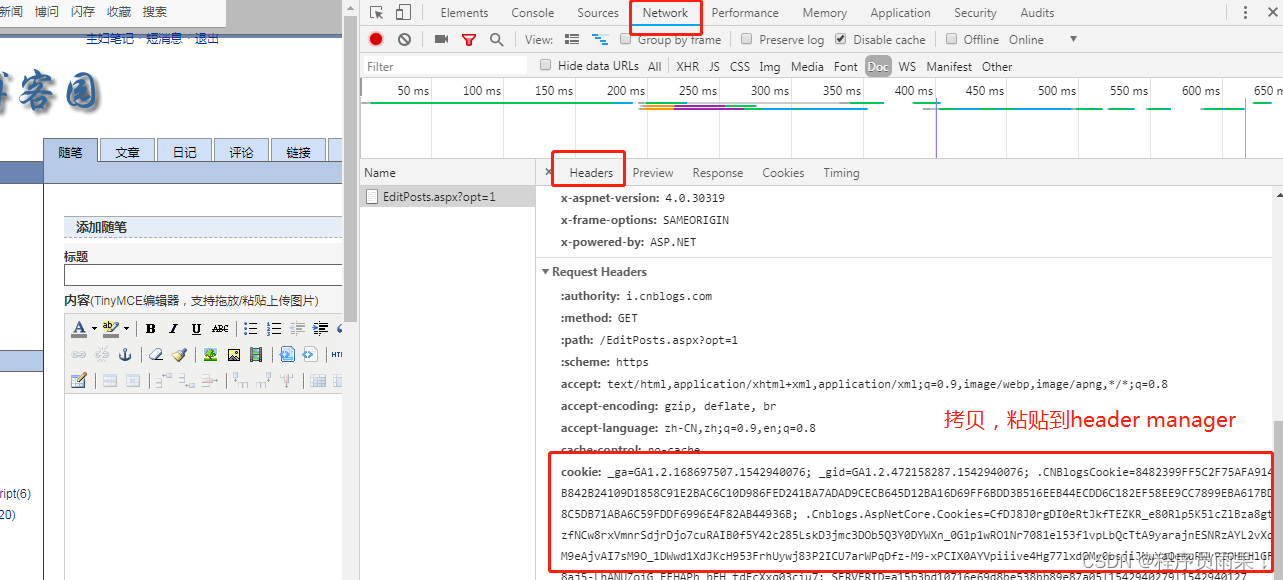Click the strikethrough ABC icon
Image resolution: width=1283 pixels, height=580 pixels.
click(x=220, y=329)
